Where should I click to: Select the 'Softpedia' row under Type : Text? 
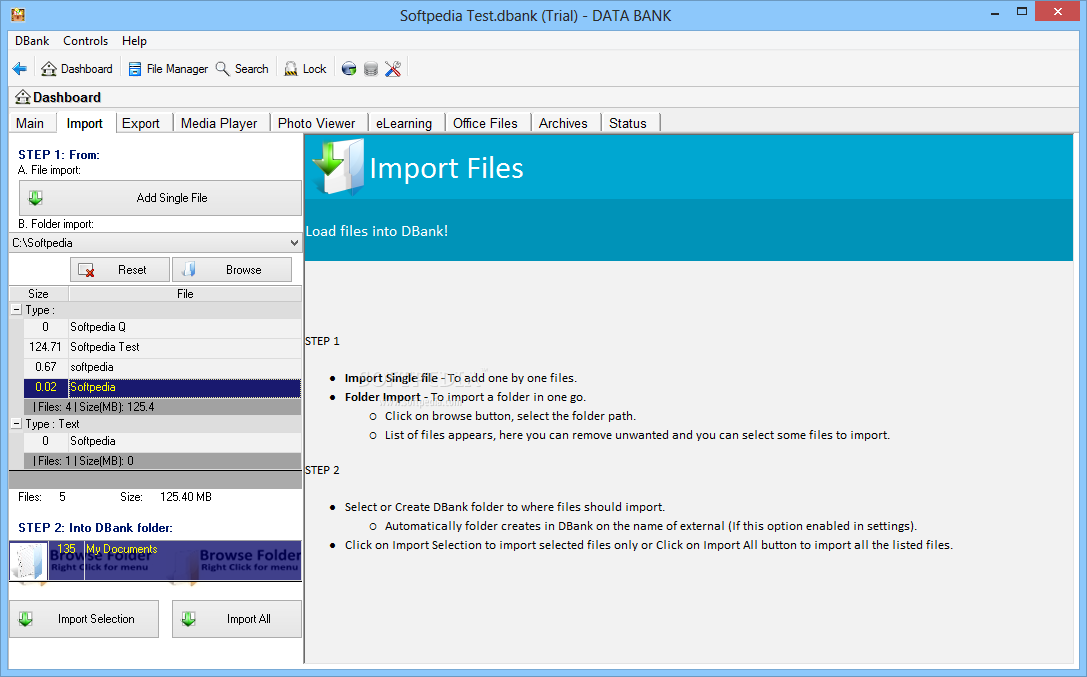[x=162, y=441]
